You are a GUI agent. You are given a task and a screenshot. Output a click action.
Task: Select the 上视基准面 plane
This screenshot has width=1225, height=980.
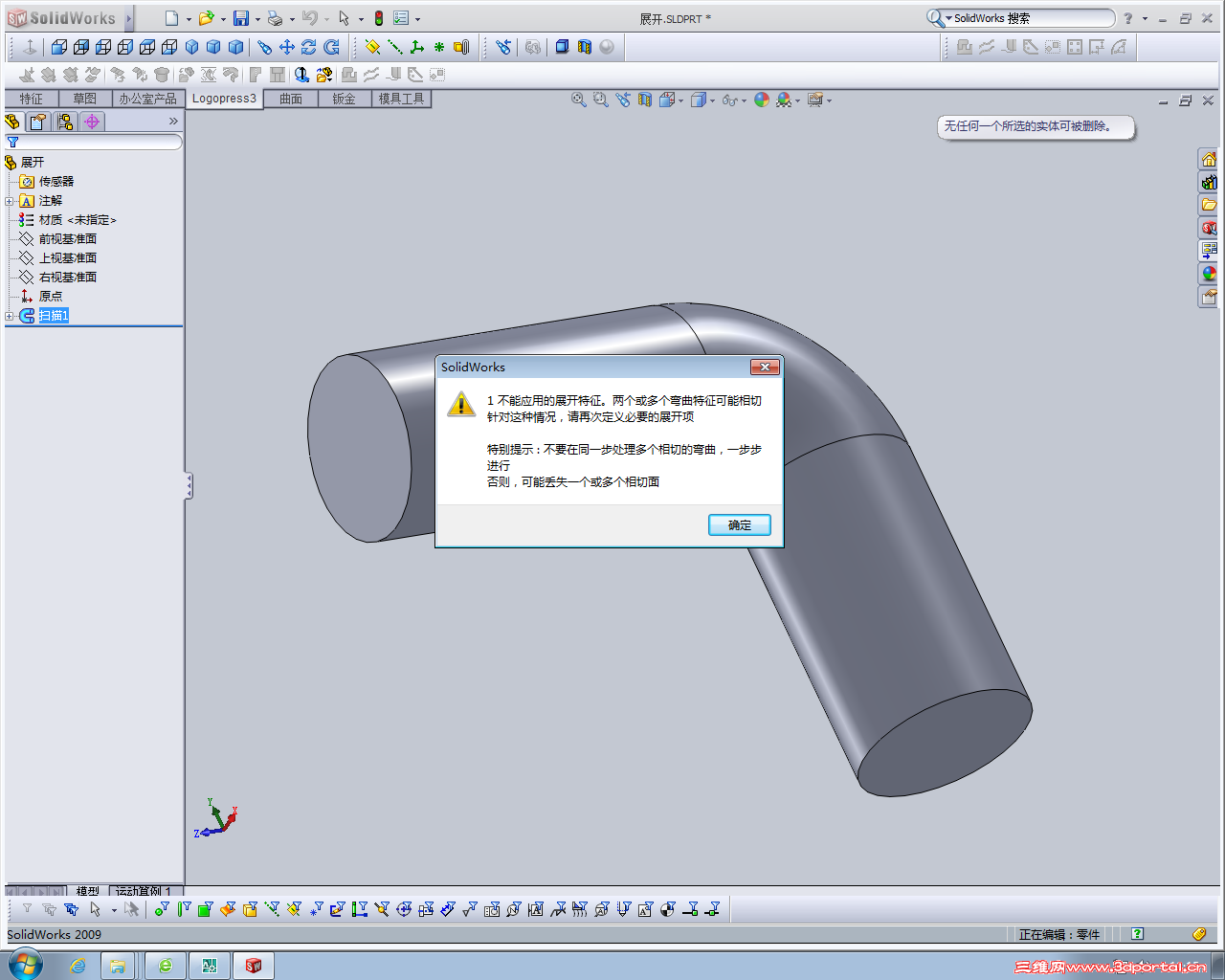pyautogui.click(x=68, y=258)
